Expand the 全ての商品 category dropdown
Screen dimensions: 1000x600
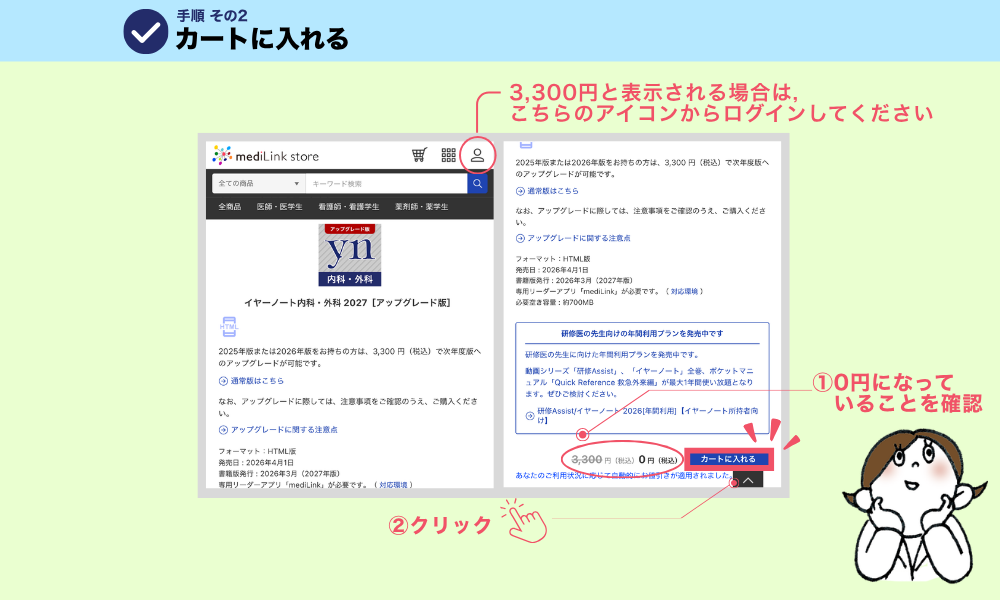[259, 184]
